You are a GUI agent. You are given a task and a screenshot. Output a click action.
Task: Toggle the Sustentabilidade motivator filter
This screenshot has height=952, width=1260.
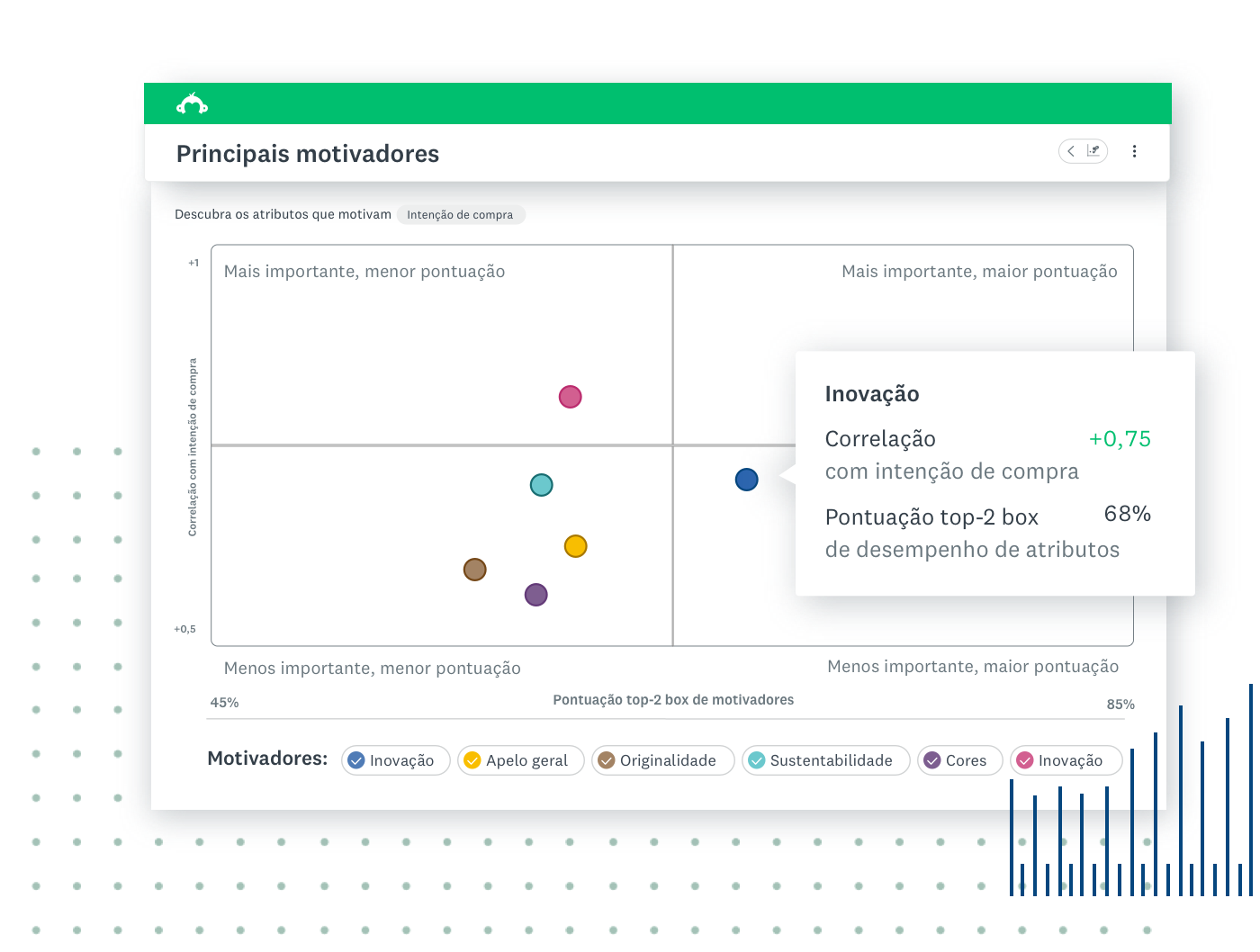(825, 760)
